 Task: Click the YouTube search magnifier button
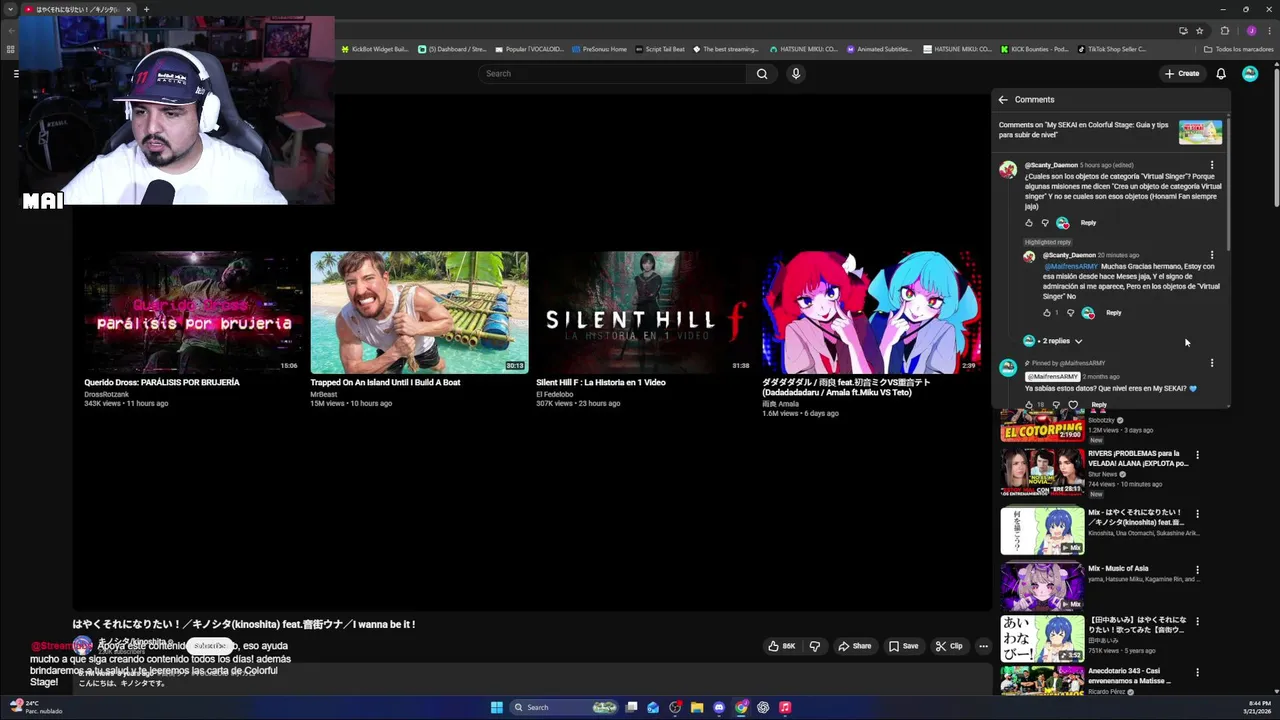pyautogui.click(x=762, y=73)
